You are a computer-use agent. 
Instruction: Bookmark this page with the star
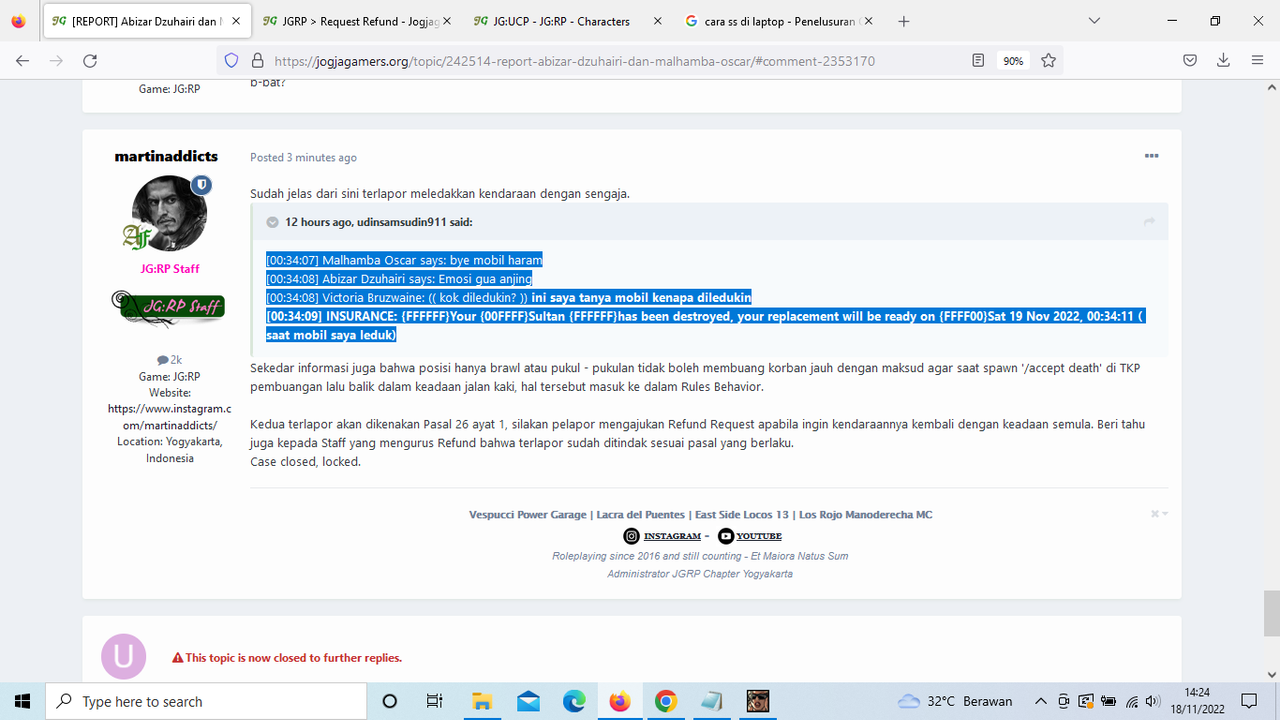[1048, 61]
